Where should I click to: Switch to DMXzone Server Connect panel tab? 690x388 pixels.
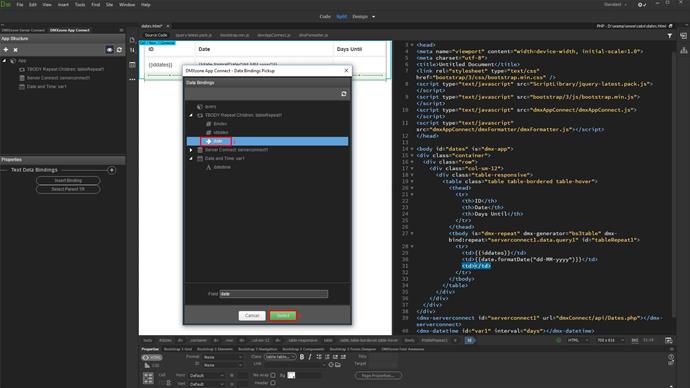[23, 30]
